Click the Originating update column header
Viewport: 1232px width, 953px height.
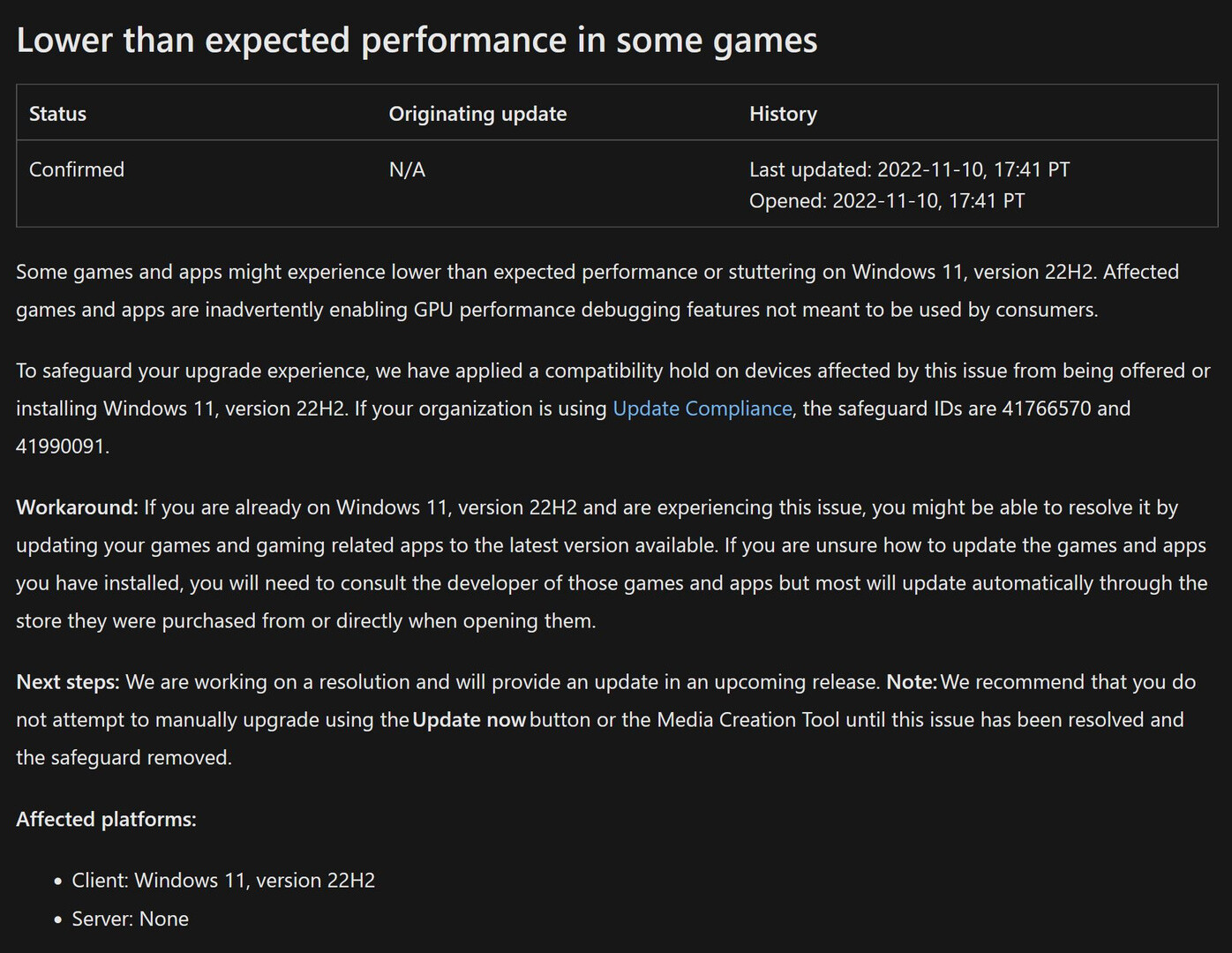coord(477,114)
